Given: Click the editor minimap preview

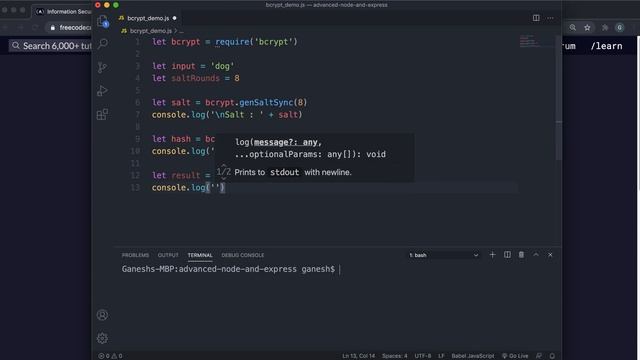Looking at the screenshot, I should (x=530, y=41).
